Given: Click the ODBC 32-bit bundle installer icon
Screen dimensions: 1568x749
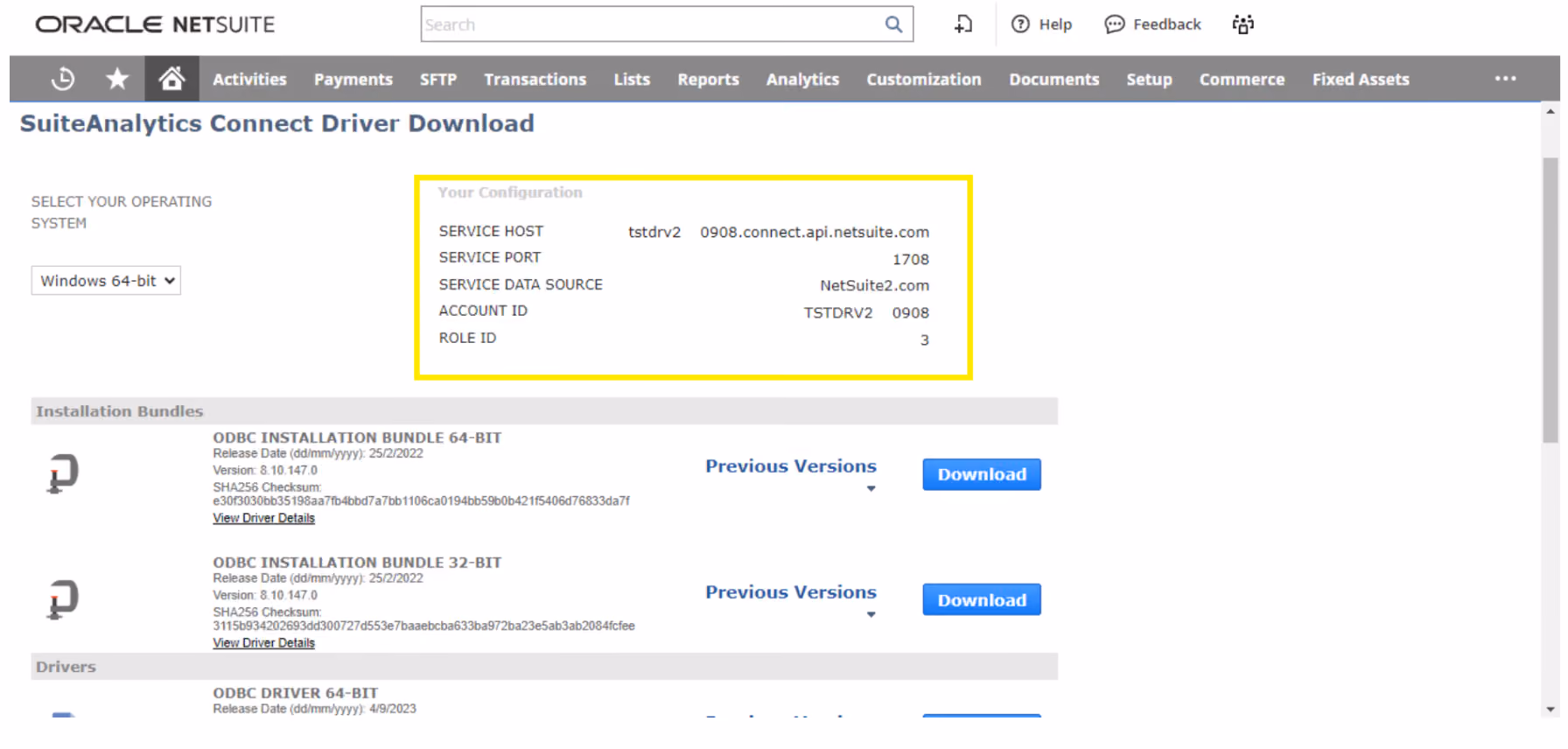Looking at the screenshot, I should [x=62, y=599].
